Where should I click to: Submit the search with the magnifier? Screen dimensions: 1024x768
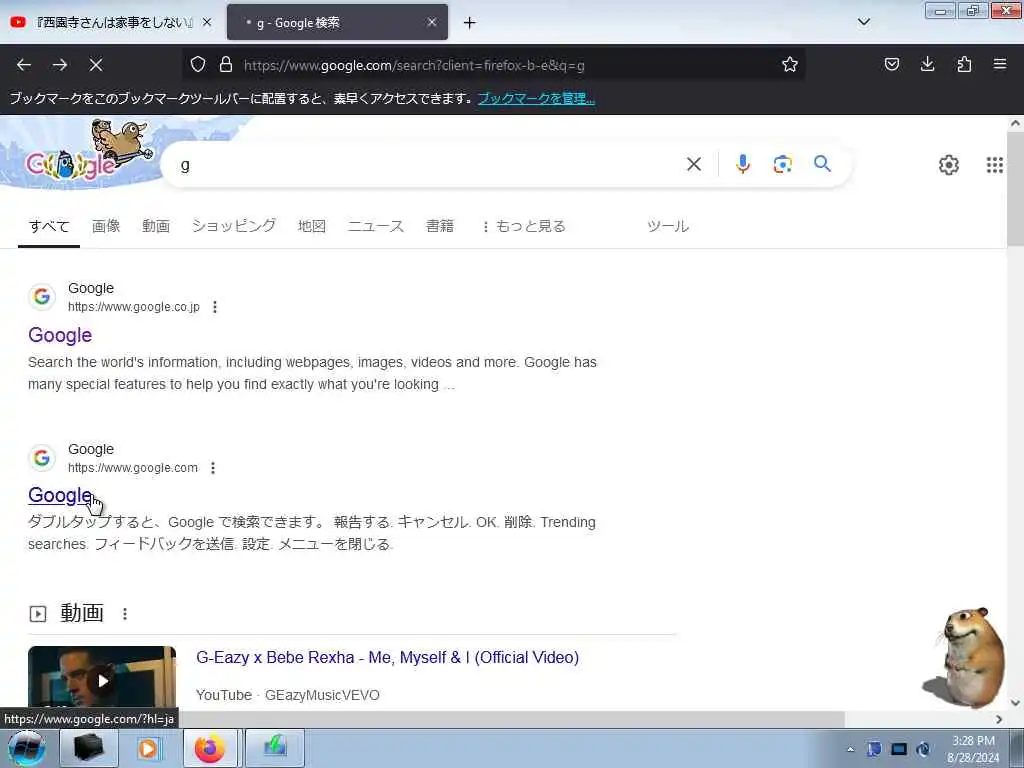click(822, 164)
